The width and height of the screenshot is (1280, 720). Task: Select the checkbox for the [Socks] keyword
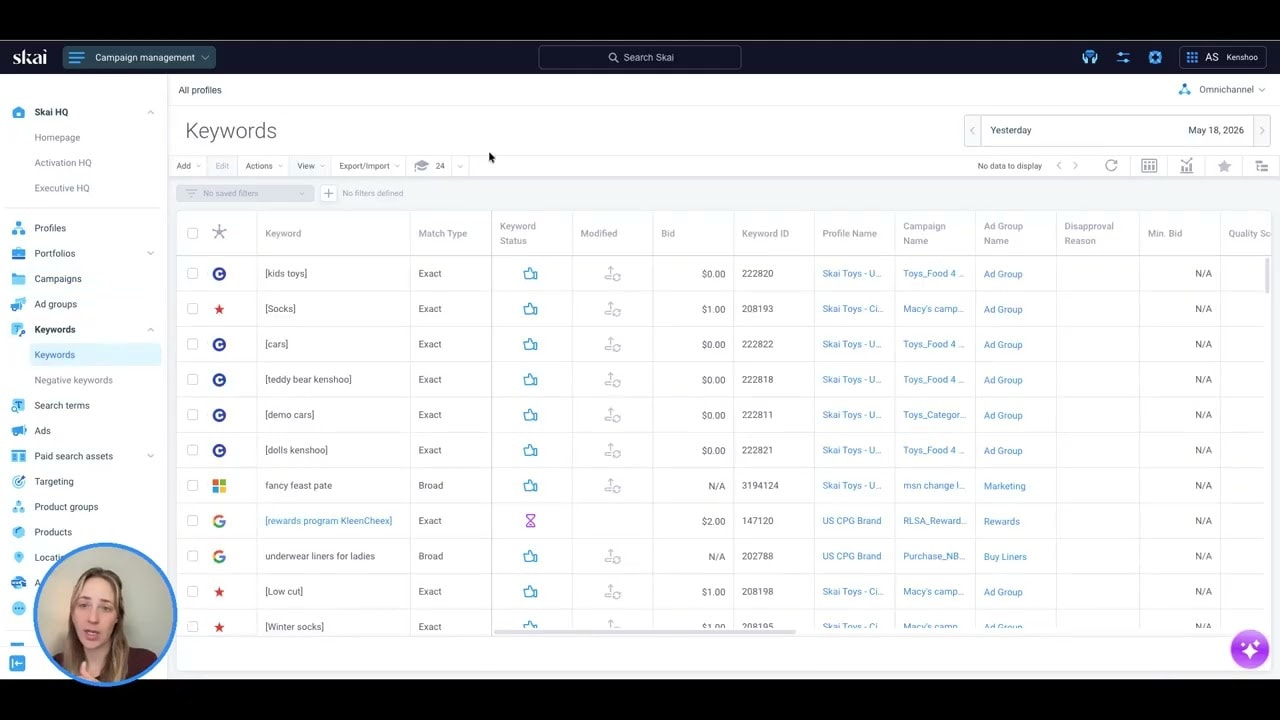click(x=192, y=309)
